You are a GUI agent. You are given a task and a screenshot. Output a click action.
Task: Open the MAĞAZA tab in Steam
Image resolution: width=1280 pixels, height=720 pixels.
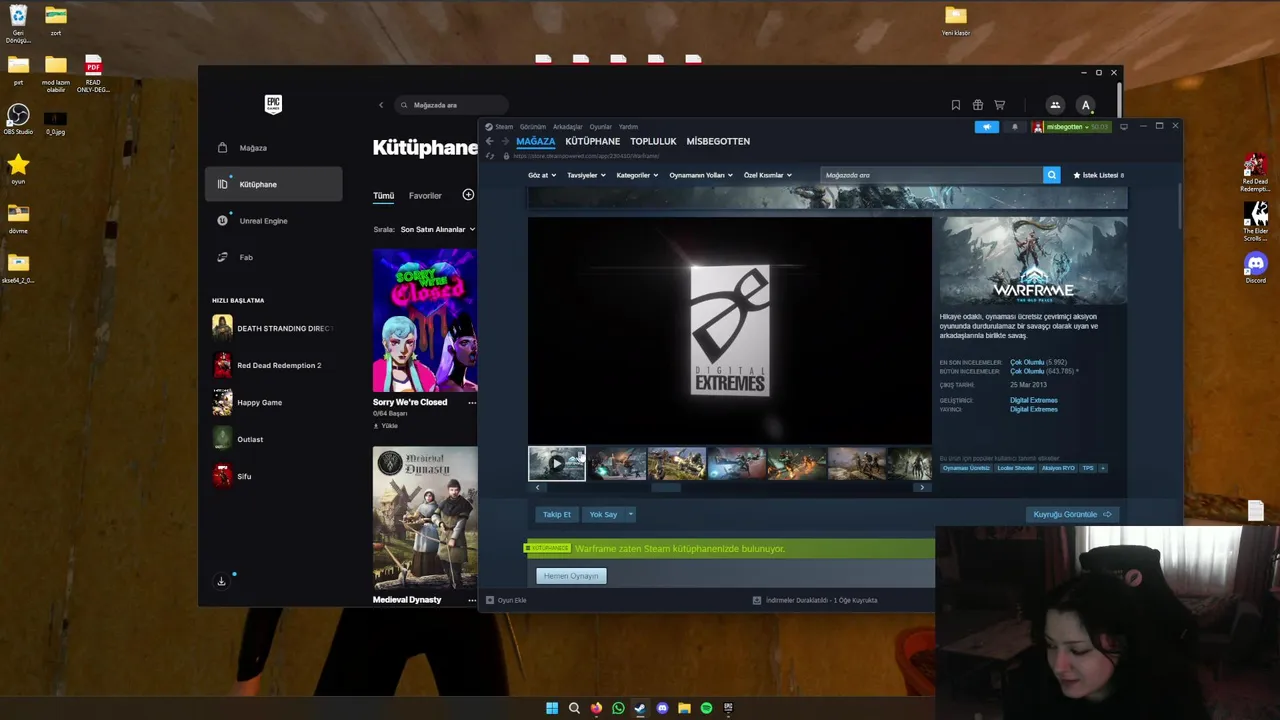pyautogui.click(x=535, y=141)
